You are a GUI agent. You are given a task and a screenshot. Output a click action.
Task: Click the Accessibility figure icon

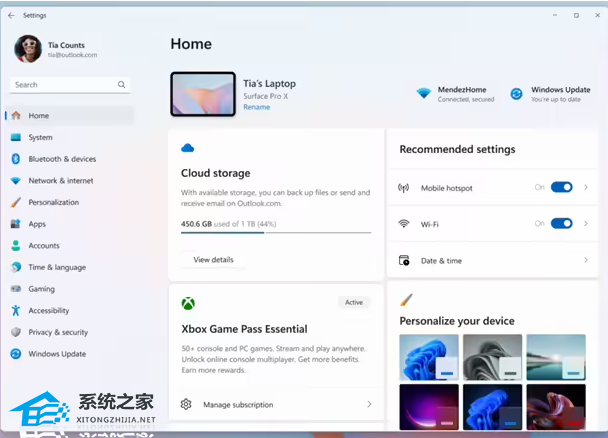click(16, 310)
